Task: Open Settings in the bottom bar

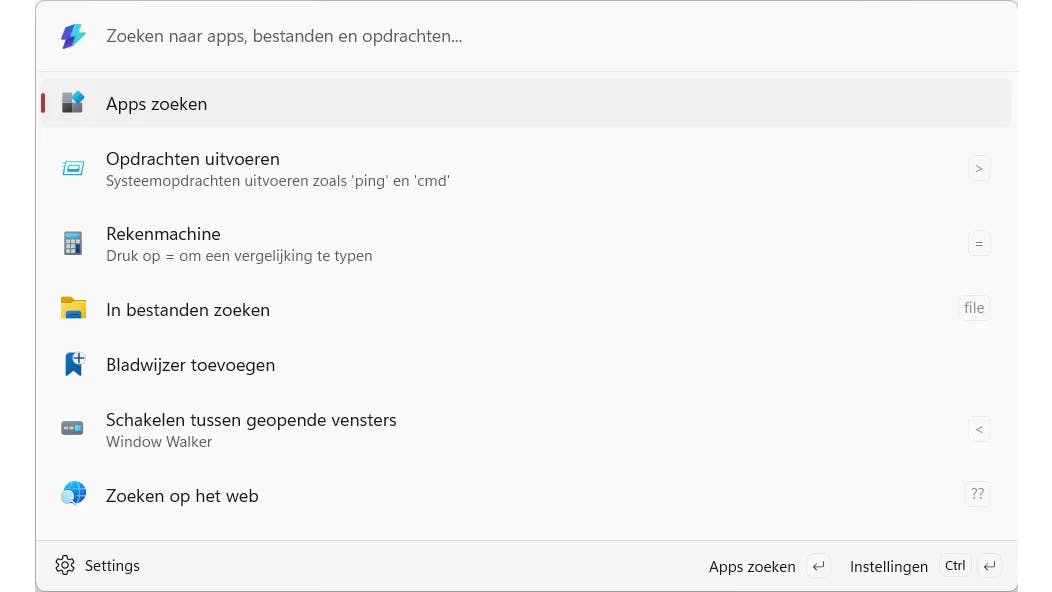Action: click(111, 566)
